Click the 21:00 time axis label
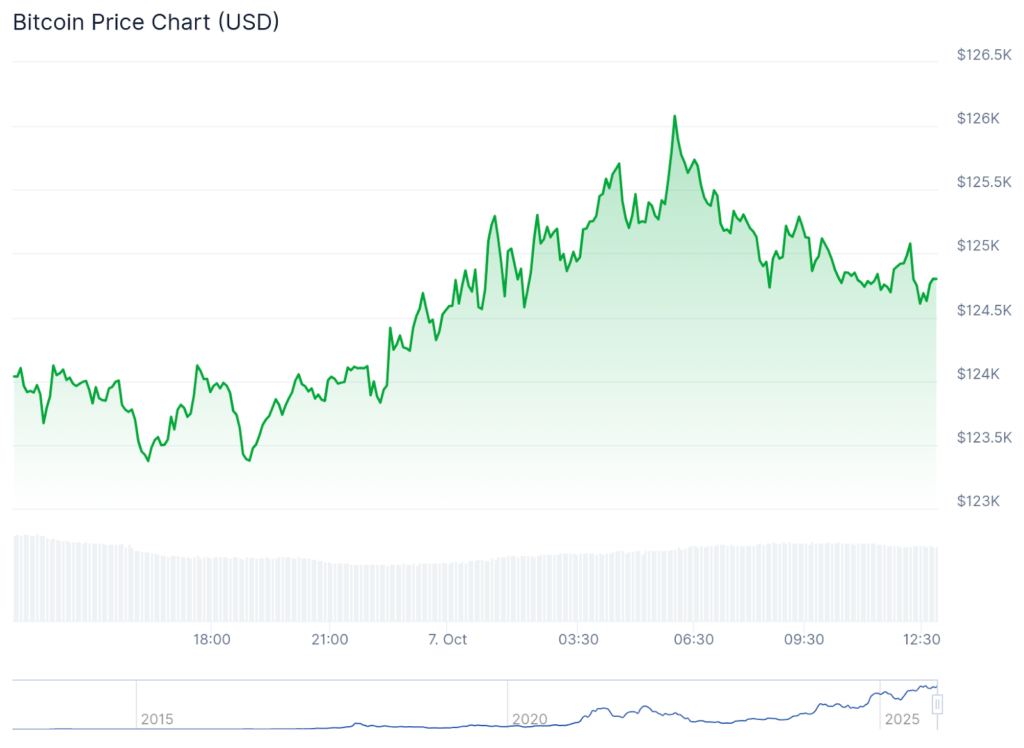This screenshot has width=1024, height=748. (x=329, y=640)
